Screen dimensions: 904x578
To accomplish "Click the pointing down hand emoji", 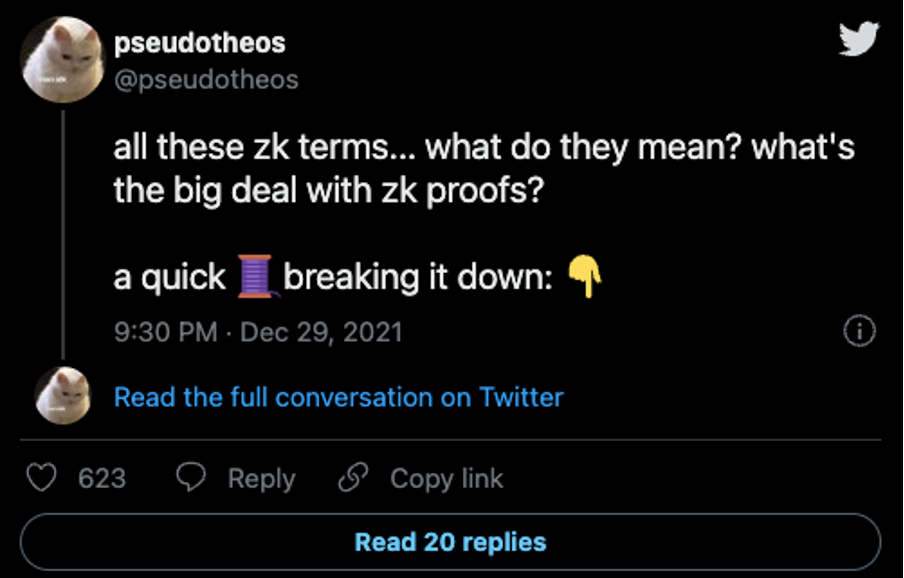I will coord(585,276).
